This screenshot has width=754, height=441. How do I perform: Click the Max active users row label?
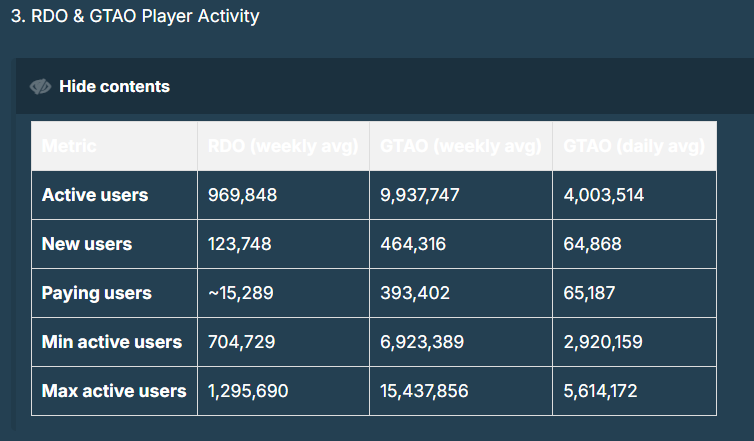click(x=114, y=391)
